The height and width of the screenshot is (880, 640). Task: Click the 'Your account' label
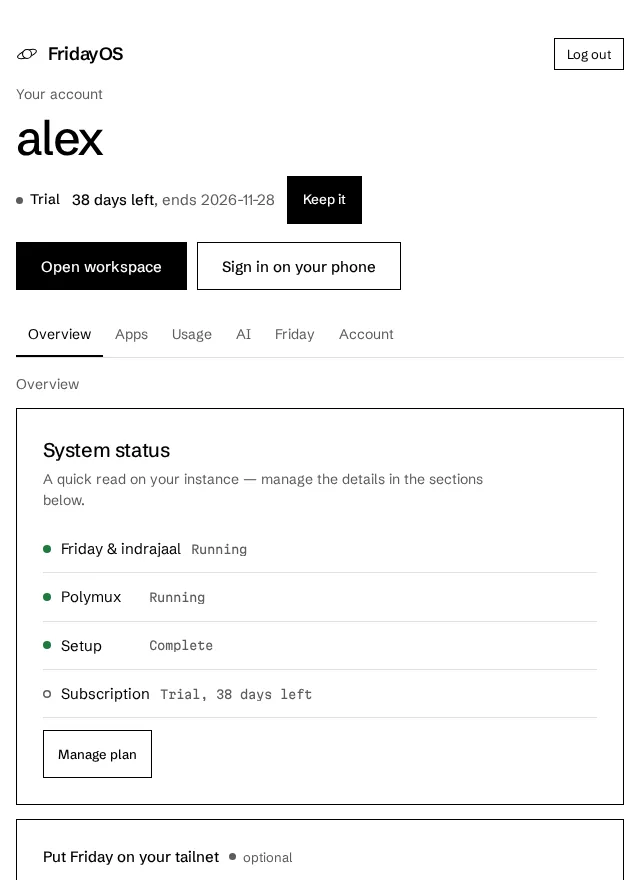click(59, 94)
